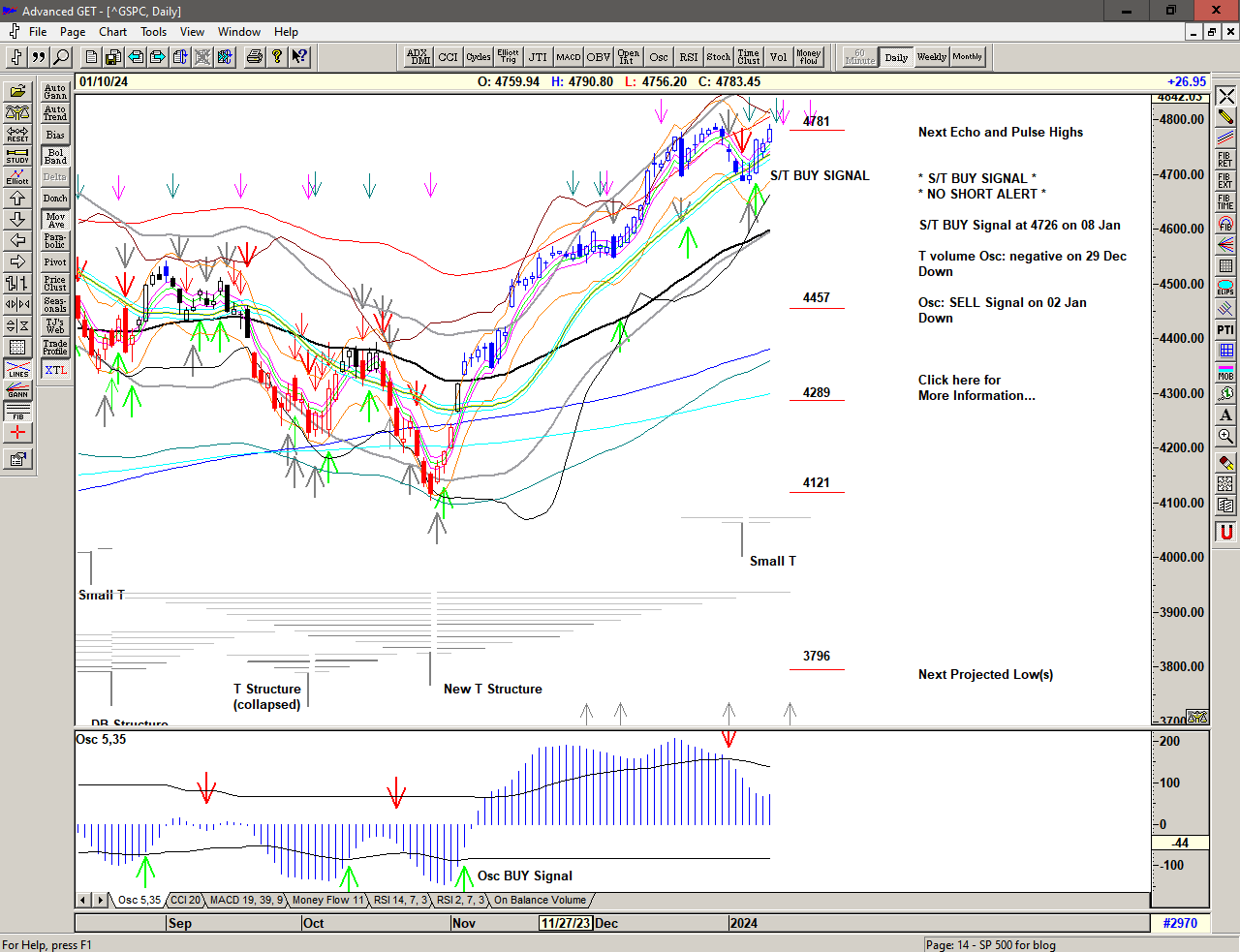This screenshot has height=952, width=1240.
Task: Pick the ELIPS ellipse drawing tool
Action: click(x=1225, y=288)
